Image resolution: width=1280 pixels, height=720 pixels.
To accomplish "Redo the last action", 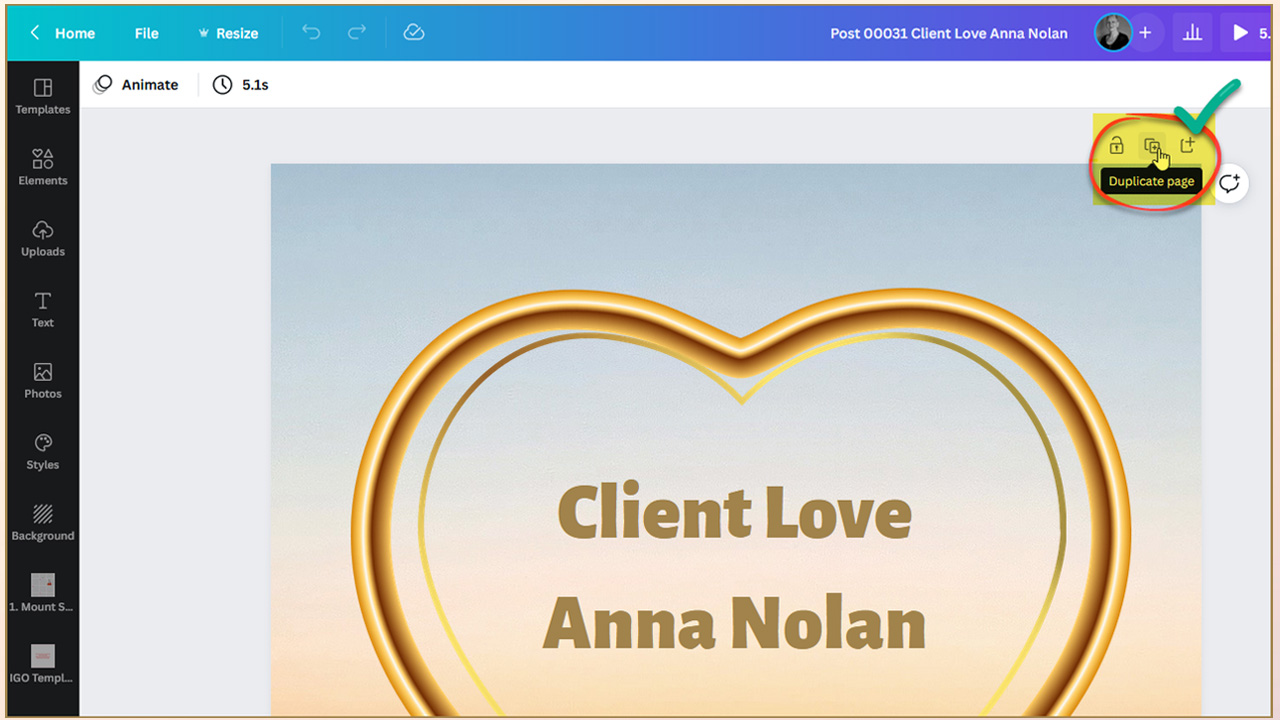I will click(x=357, y=33).
